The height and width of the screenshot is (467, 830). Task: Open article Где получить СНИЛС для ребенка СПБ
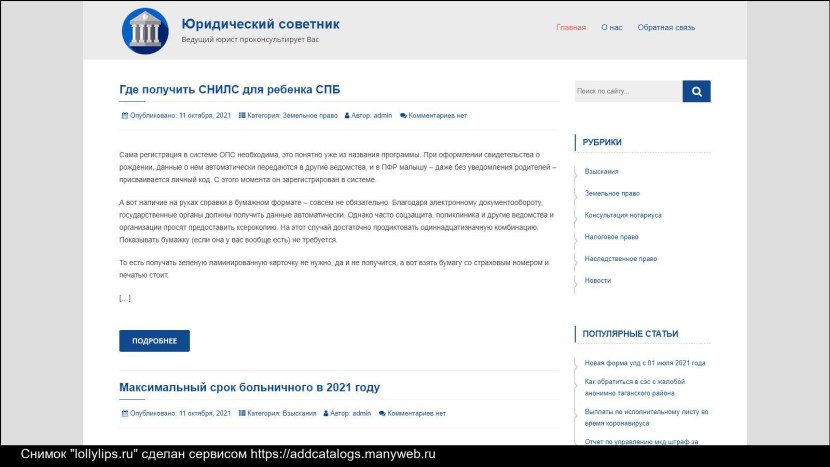point(229,89)
